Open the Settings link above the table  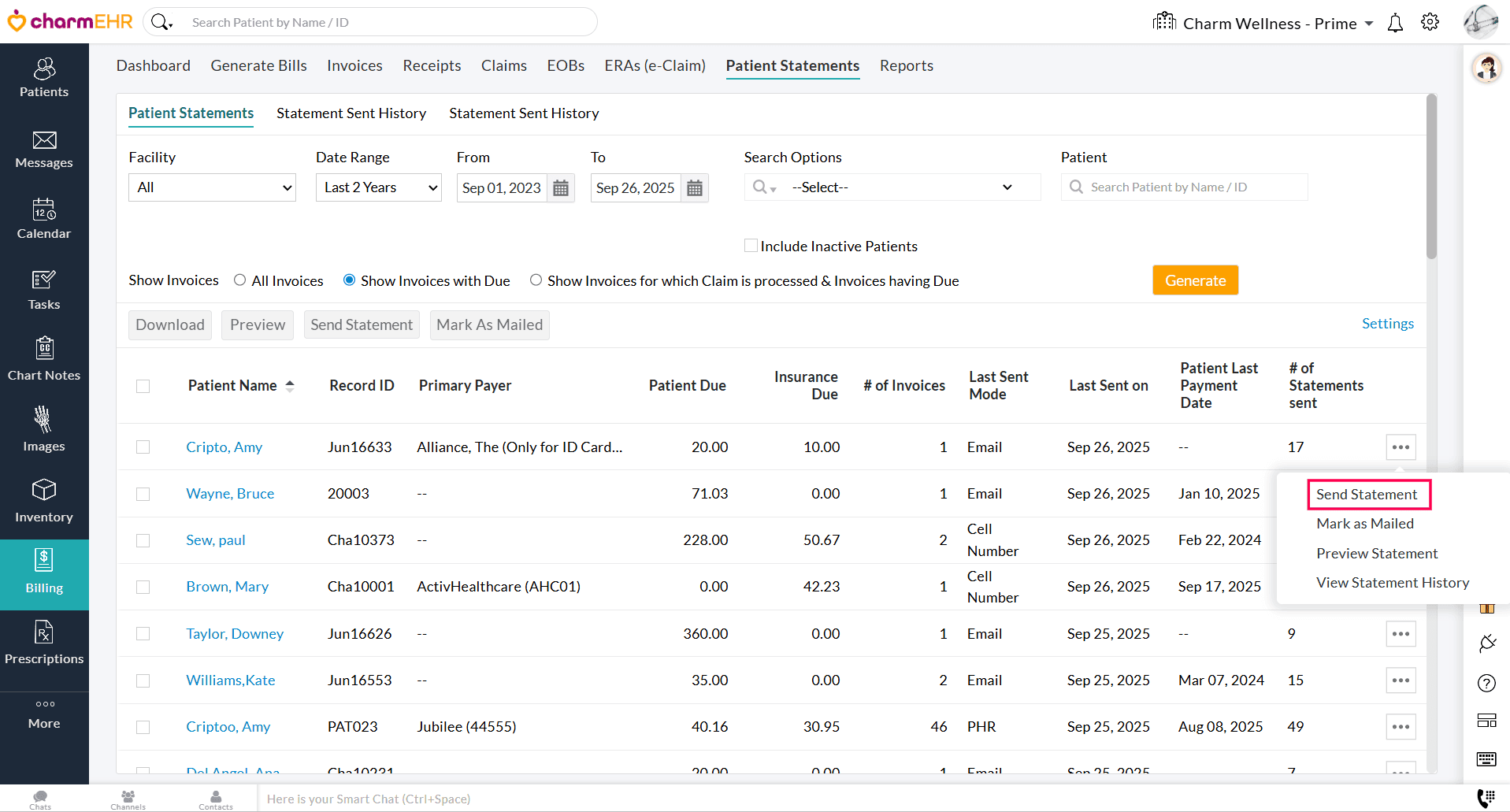tap(1387, 324)
